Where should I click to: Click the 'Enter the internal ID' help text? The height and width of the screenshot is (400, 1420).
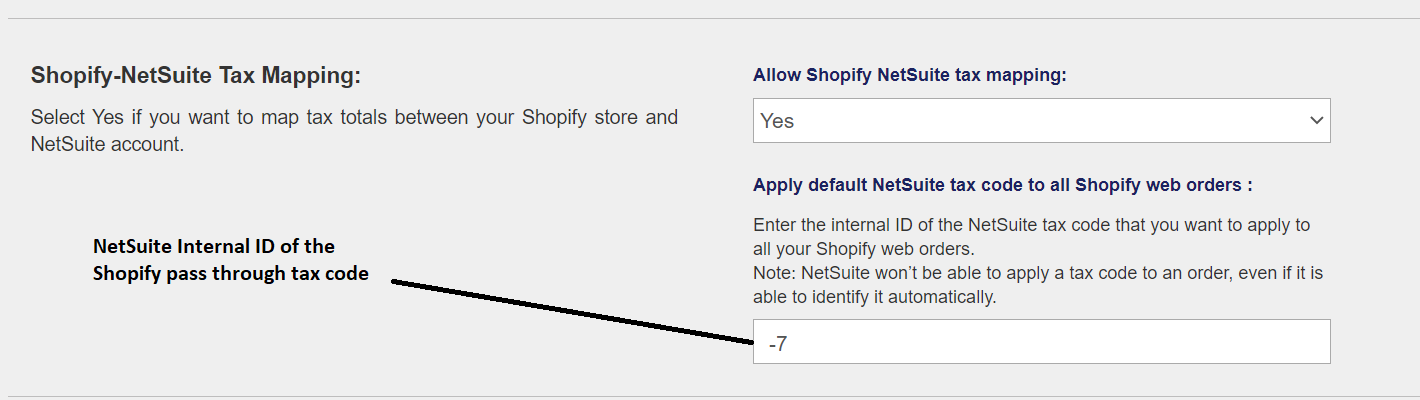pos(1031,225)
